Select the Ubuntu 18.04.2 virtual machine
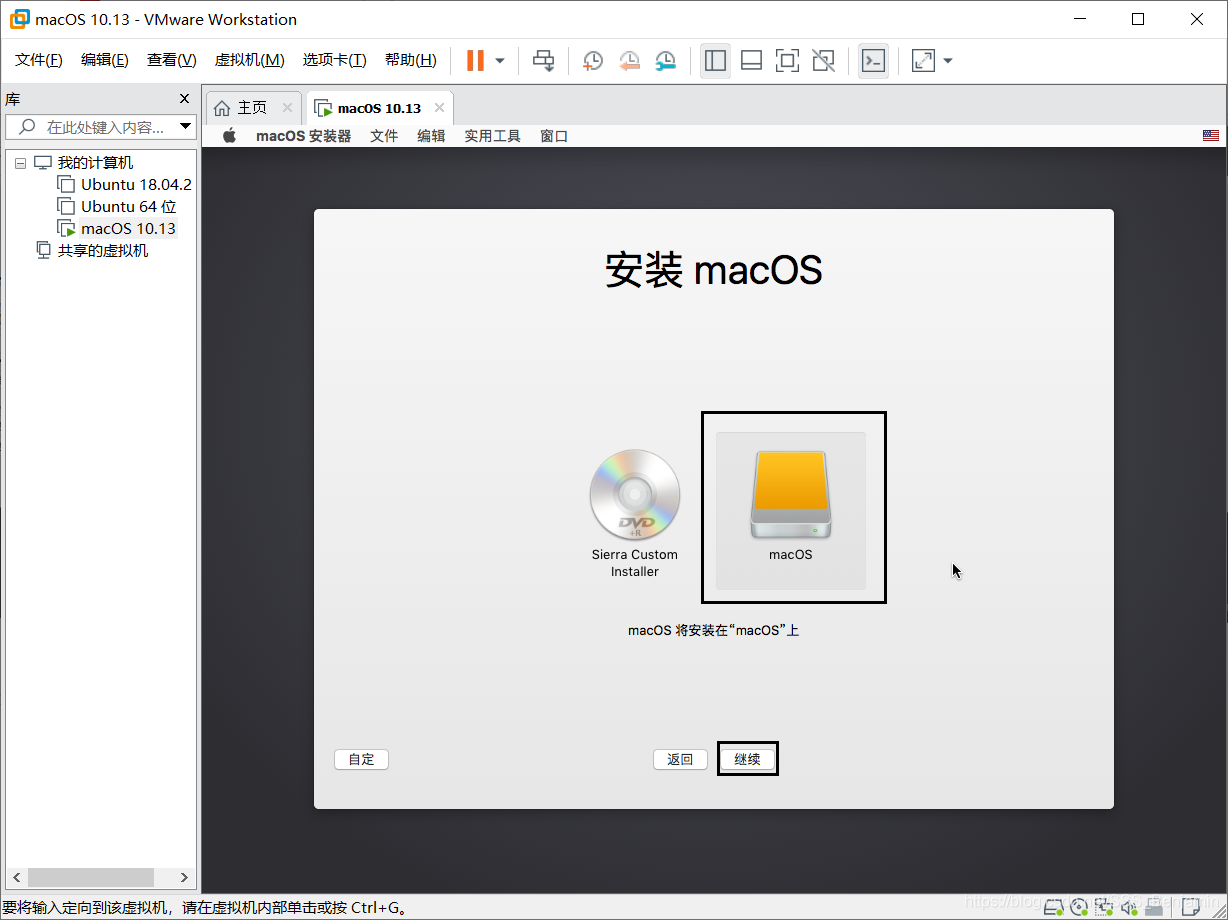 point(136,184)
